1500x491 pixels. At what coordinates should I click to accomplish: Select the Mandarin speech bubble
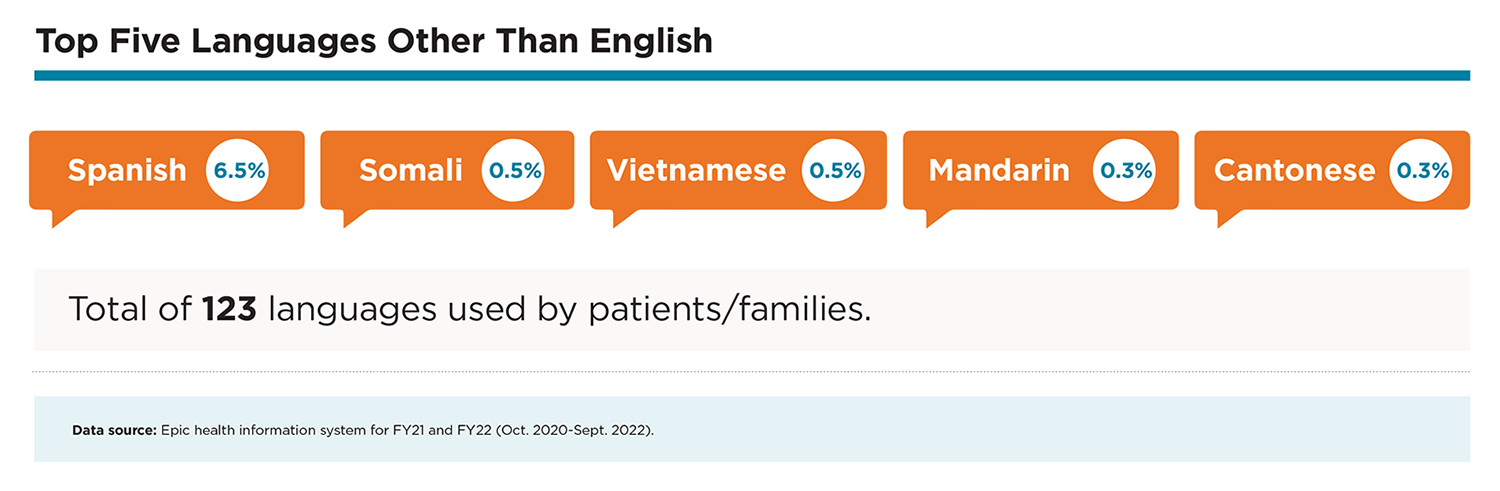click(1041, 171)
